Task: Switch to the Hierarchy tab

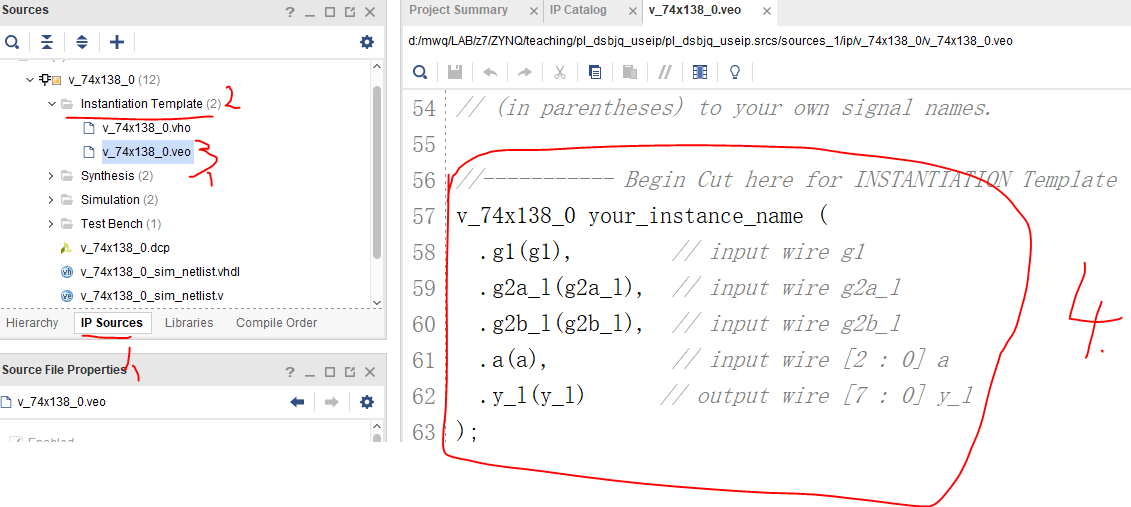Action: click(x=32, y=322)
